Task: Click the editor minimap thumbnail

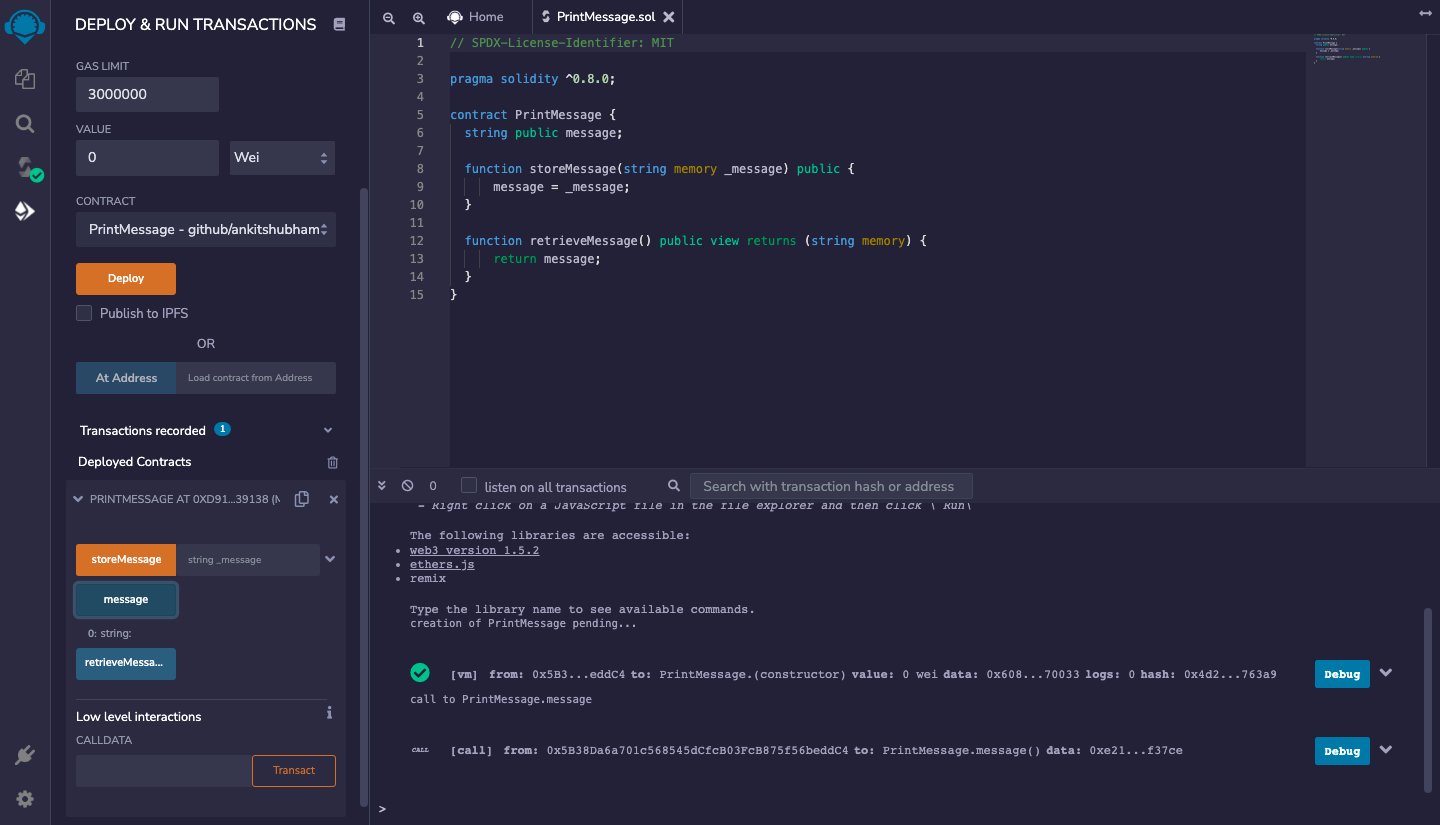Action: (x=1349, y=49)
